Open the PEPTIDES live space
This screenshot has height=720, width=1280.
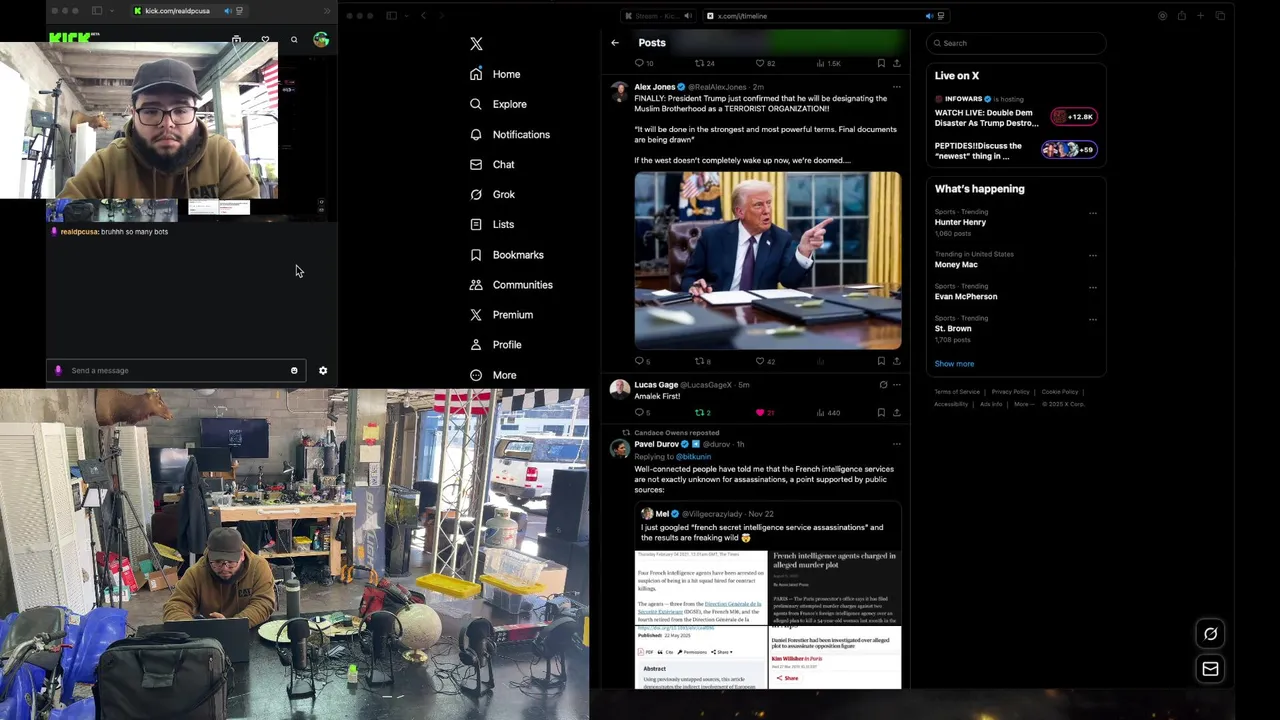point(1016,150)
